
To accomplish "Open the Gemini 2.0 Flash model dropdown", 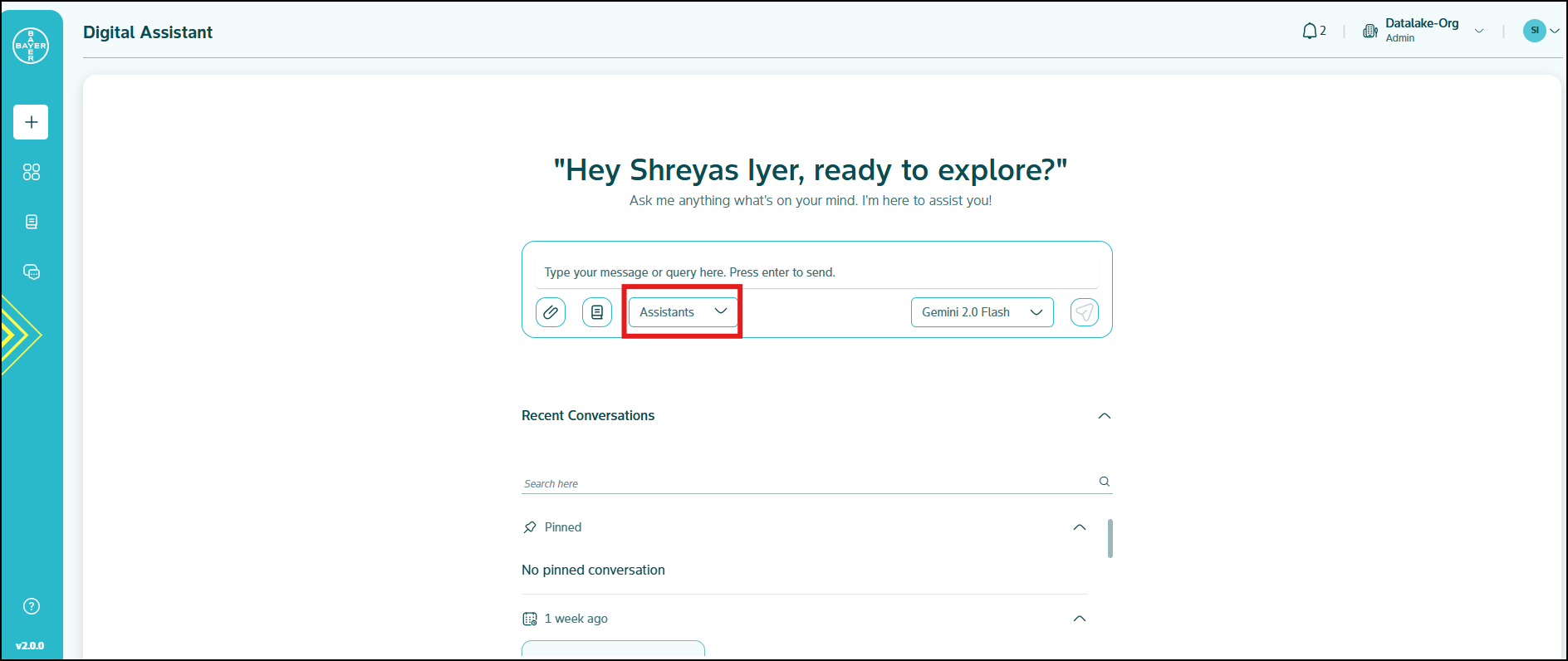I will [982, 312].
